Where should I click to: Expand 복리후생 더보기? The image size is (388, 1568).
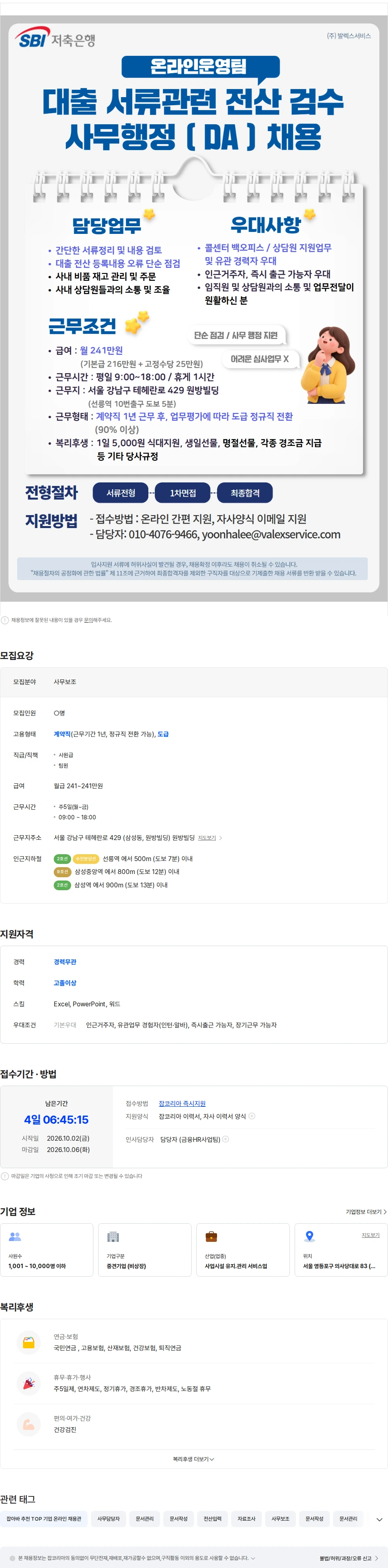pyautogui.click(x=193, y=1460)
